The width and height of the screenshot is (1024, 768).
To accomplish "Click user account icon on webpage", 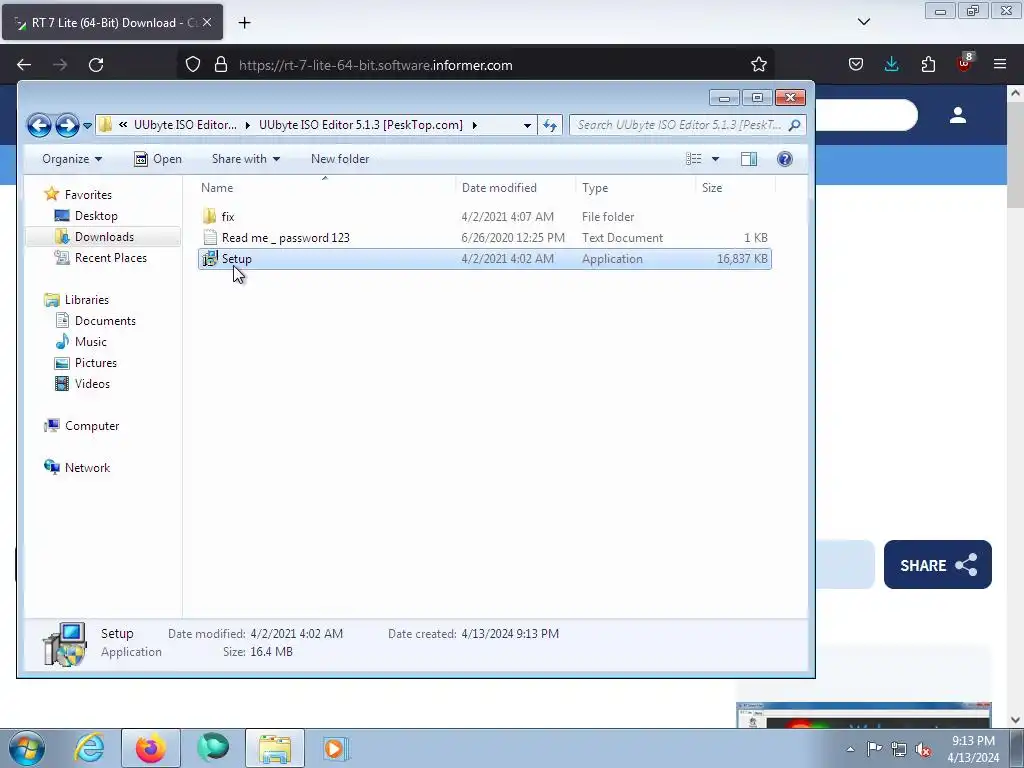I will (x=957, y=115).
